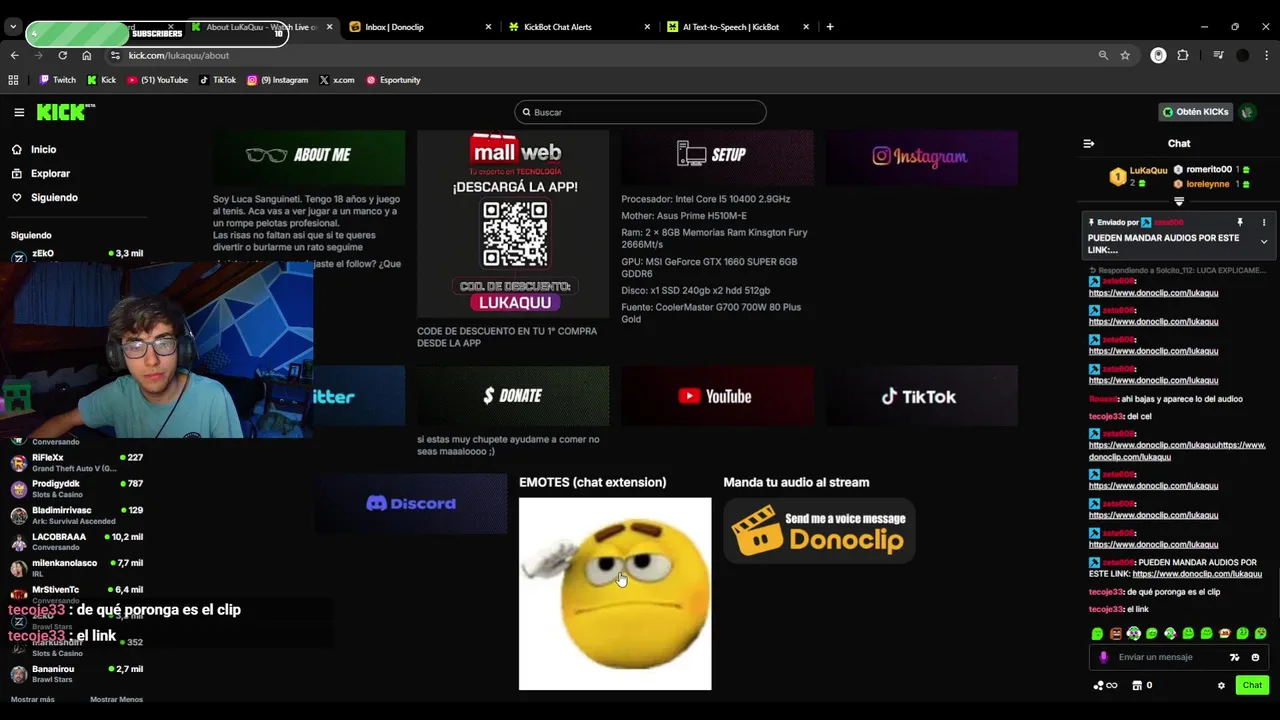Expand the pinned message chevron
1280x720 pixels.
[x=1264, y=242]
